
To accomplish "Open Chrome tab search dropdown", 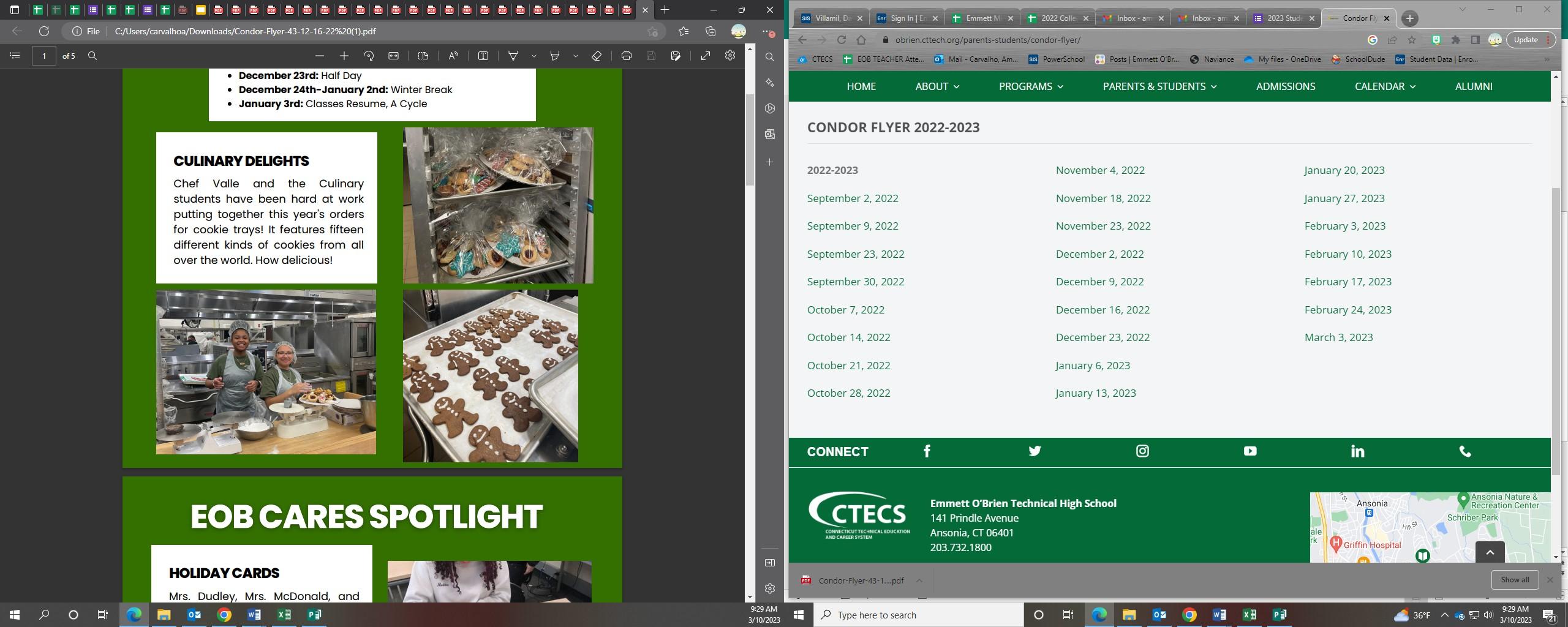I will (1462, 9).
